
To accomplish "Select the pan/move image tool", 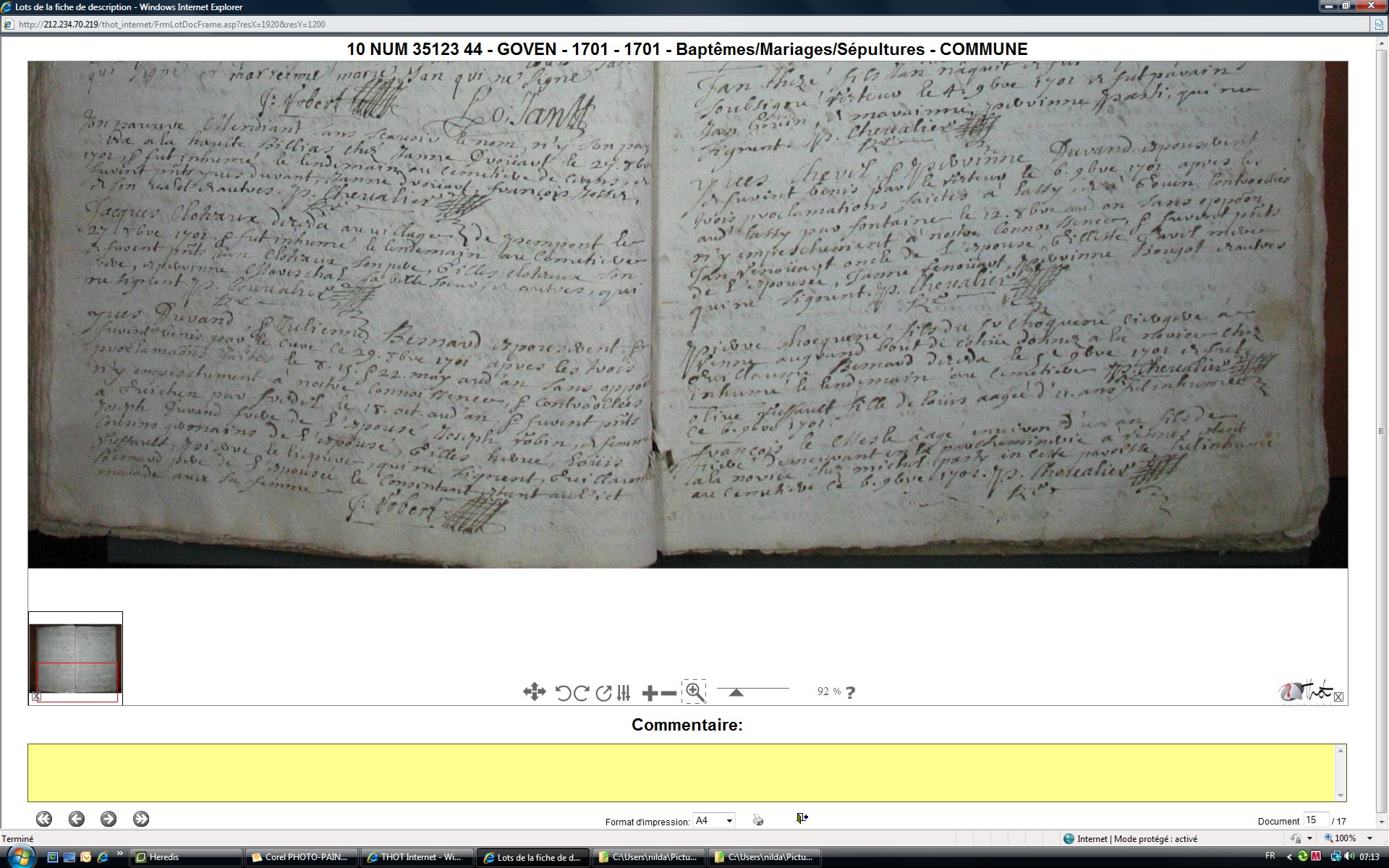I will 534,692.
